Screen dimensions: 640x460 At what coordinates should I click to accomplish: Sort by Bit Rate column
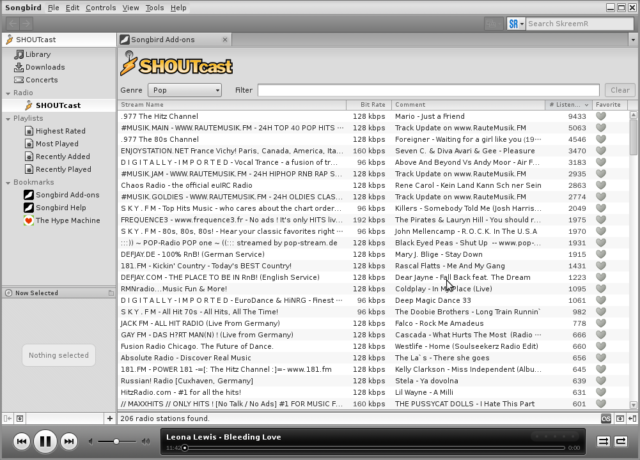(369, 104)
